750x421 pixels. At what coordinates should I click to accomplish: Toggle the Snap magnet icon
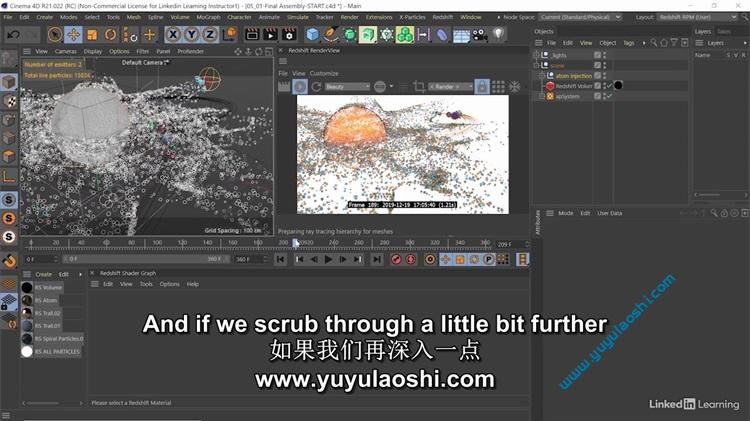(x=9, y=261)
